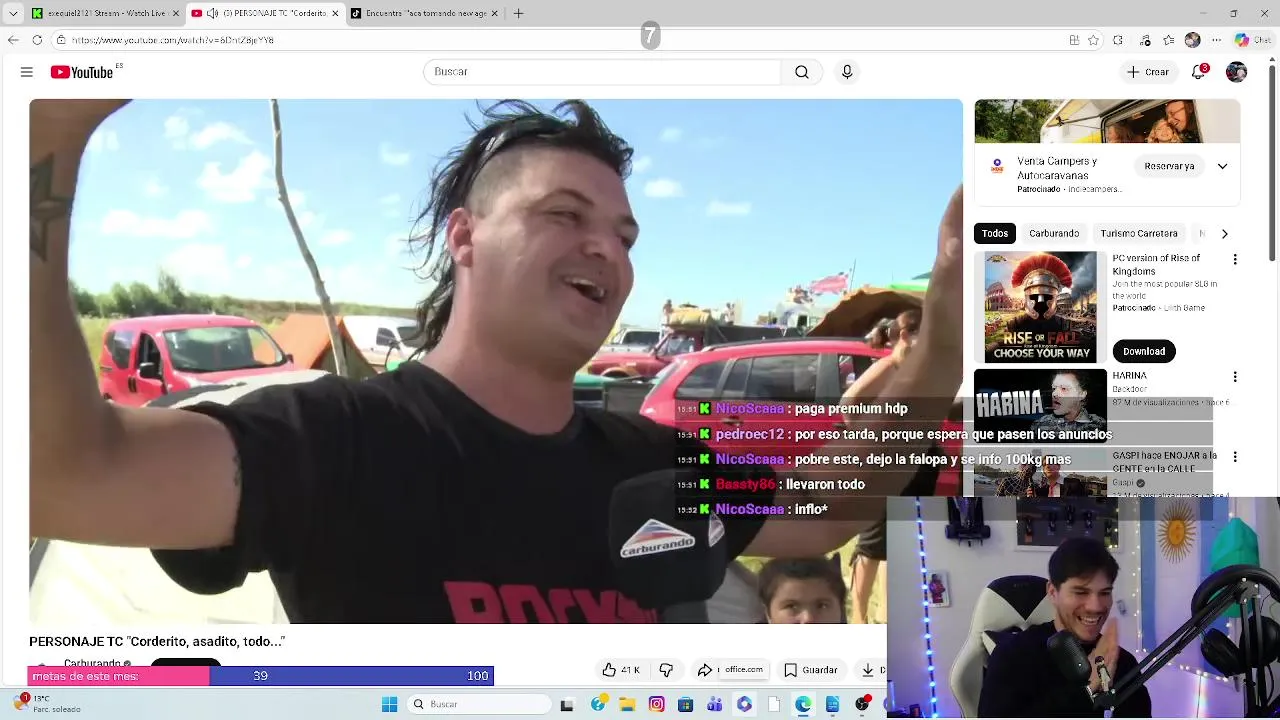Screen dimensions: 1280x720
Task: Download the video with the download arrow icon
Action: point(868,670)
